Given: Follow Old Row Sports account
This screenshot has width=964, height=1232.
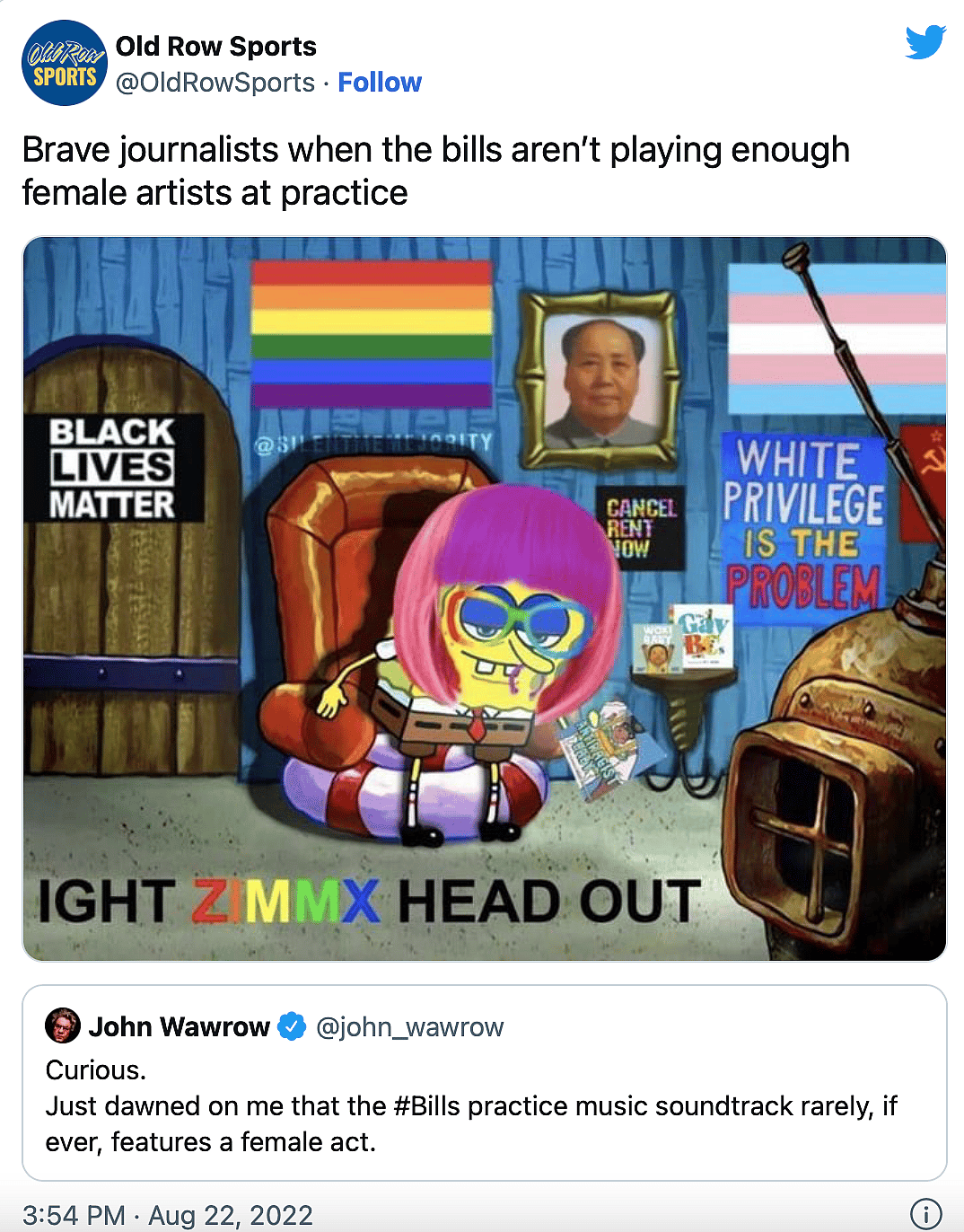Looking at the screenshot, I should (x=380, y=83).
